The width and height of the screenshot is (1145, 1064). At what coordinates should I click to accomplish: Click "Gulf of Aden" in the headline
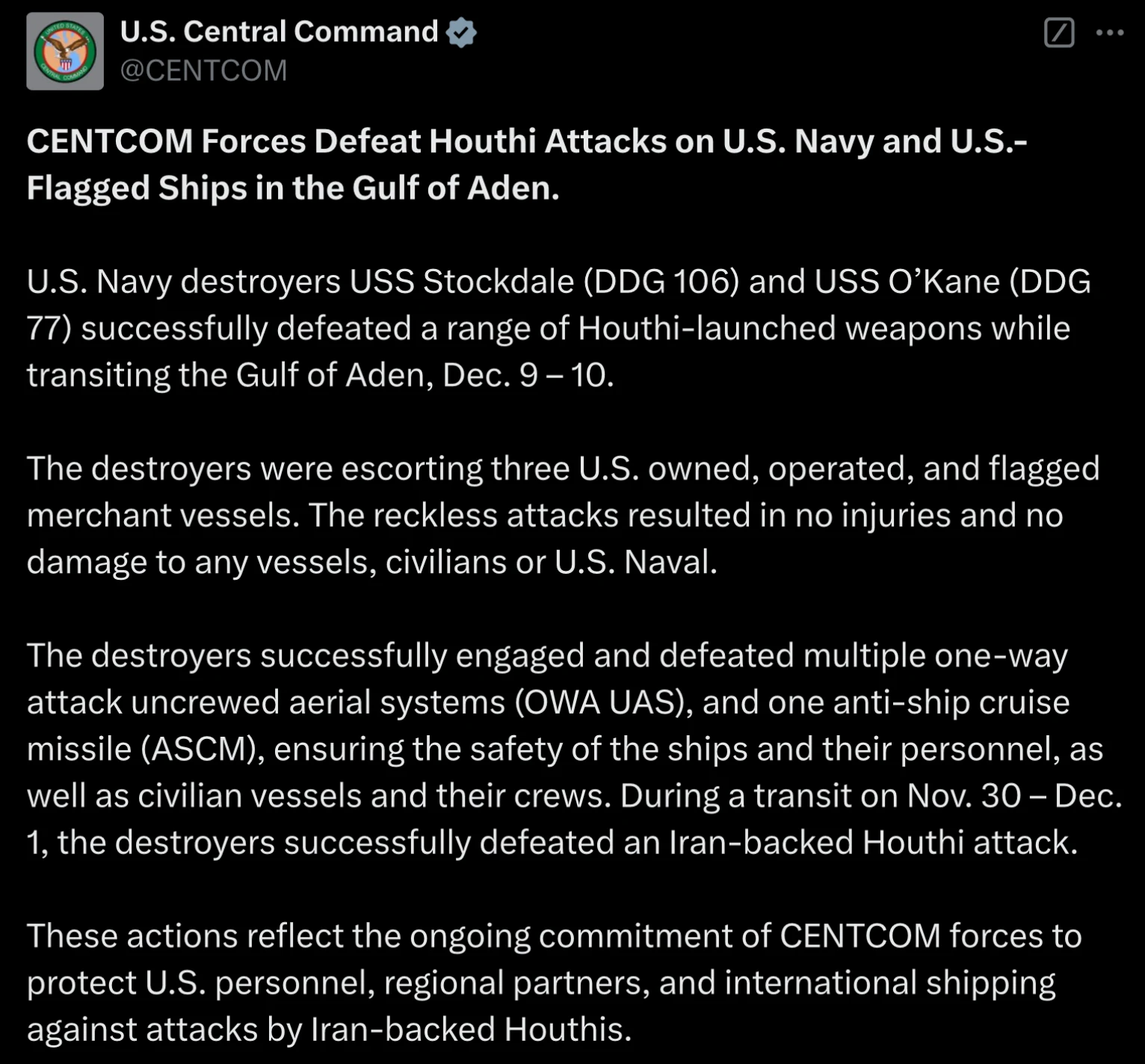(455, 188)
